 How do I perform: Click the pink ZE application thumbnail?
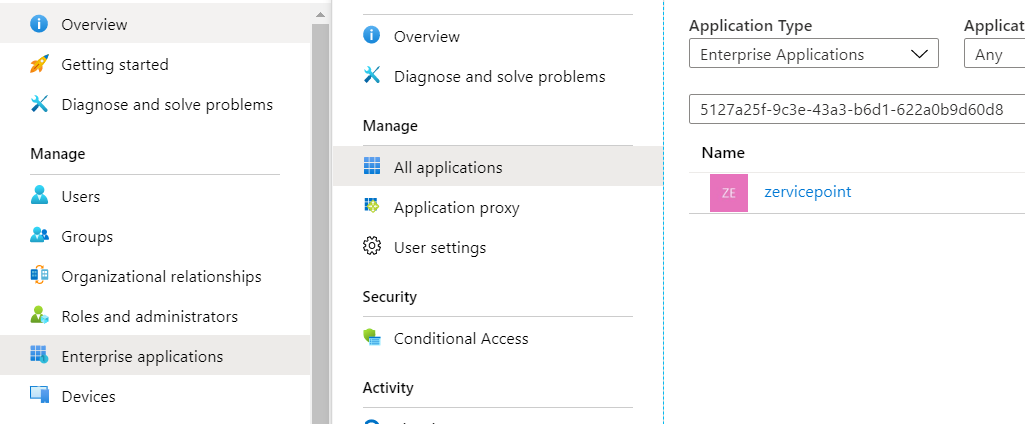click(729, 192)
